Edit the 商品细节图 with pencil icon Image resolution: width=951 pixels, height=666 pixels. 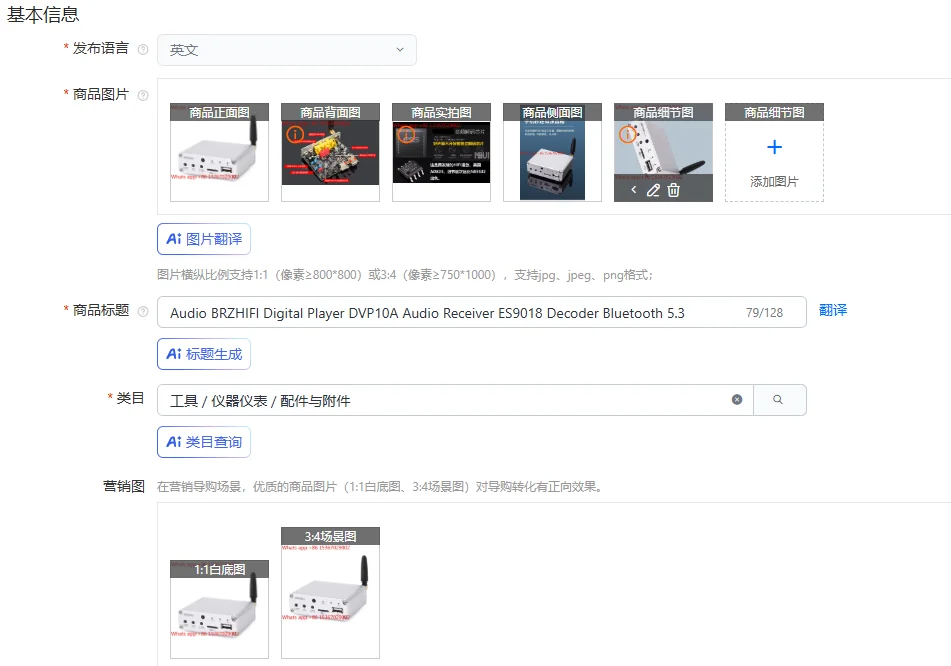click(653, 190)
